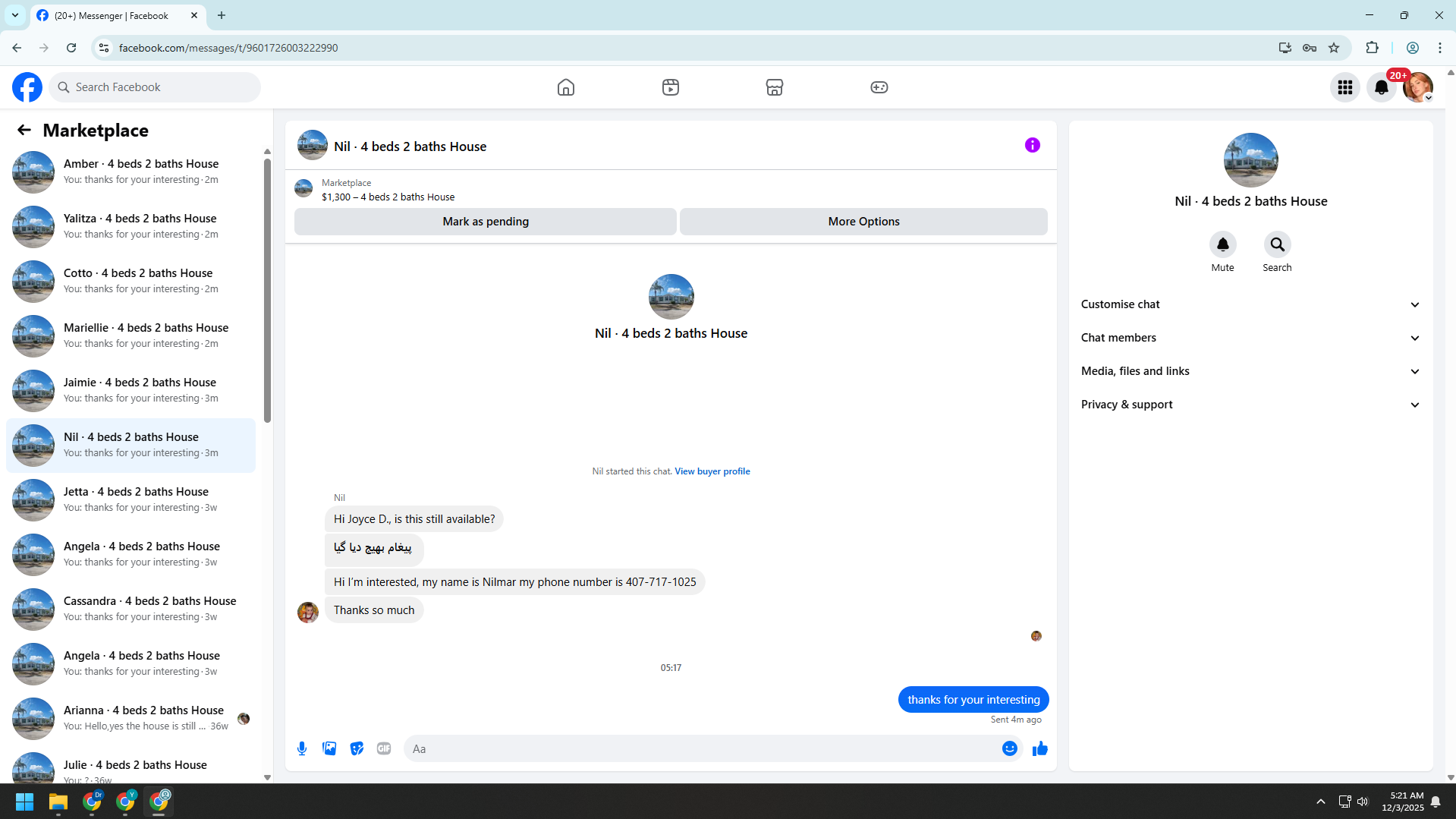
Task: Open the clock showing 5:21 AM
Action: [x=1403, y=802]
